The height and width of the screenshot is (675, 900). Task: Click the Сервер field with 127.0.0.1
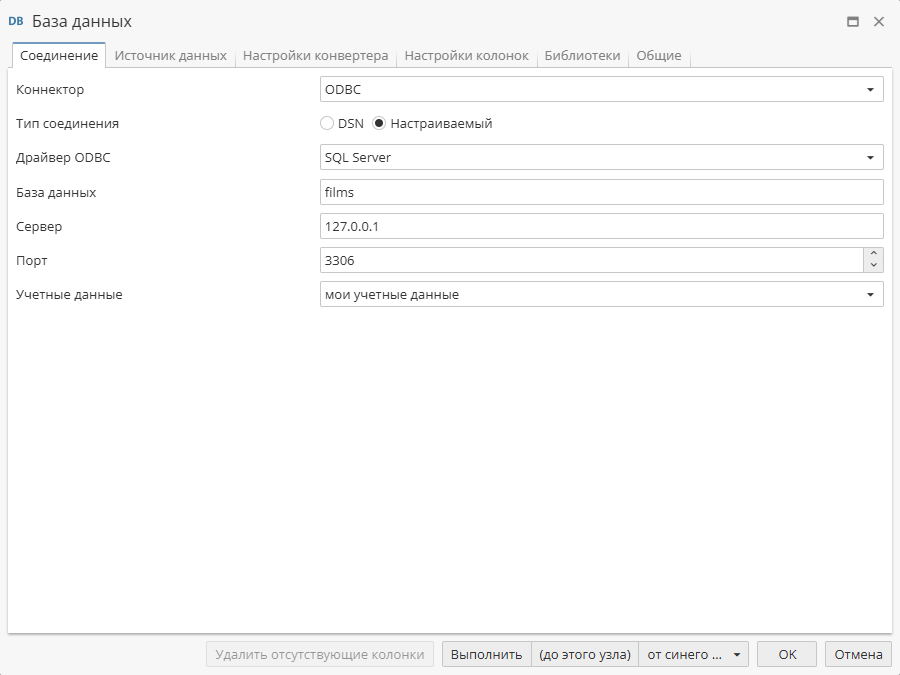pyautogui.click(x=600, y=225)
